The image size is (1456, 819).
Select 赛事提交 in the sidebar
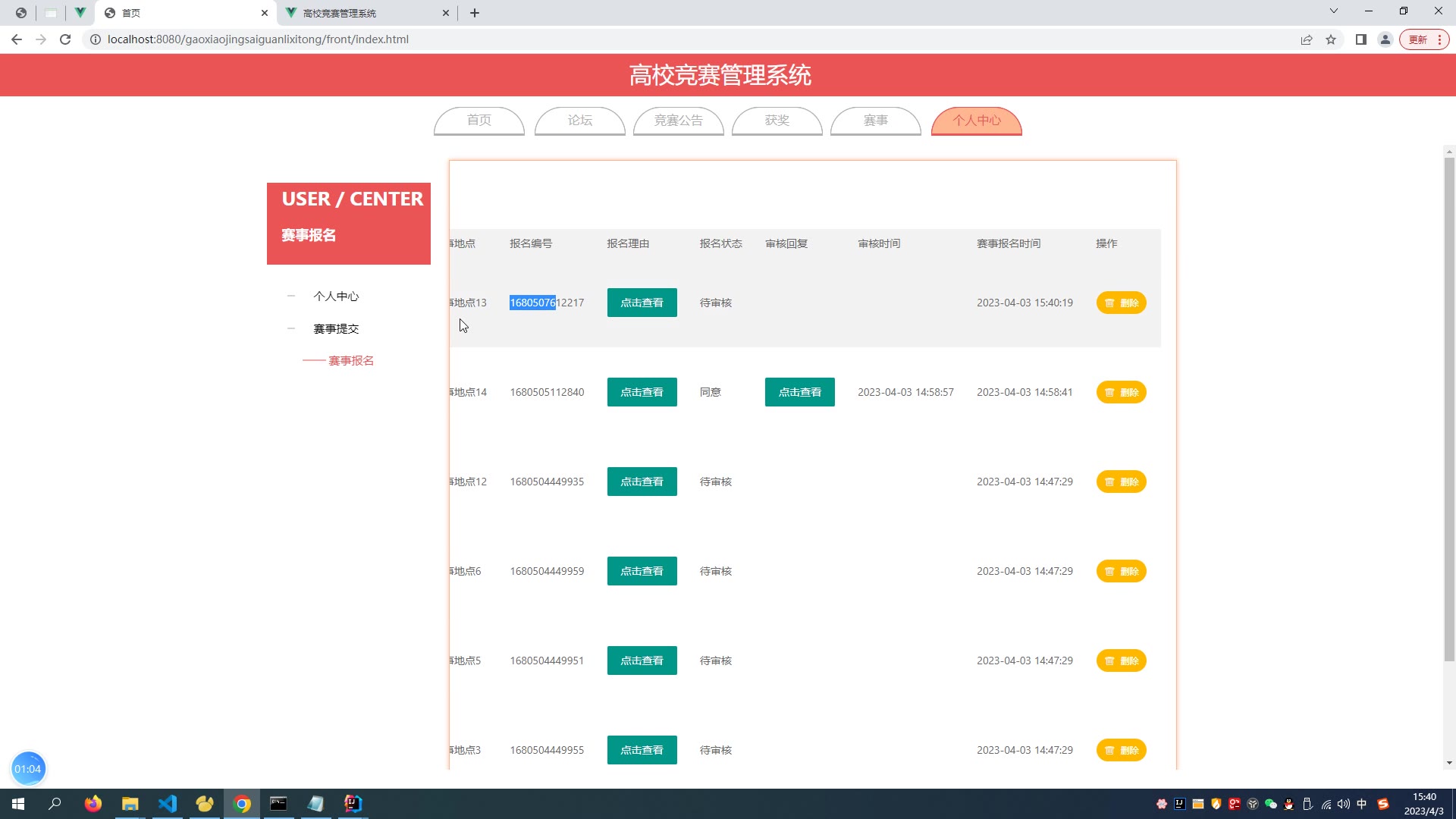click(336, 328)
